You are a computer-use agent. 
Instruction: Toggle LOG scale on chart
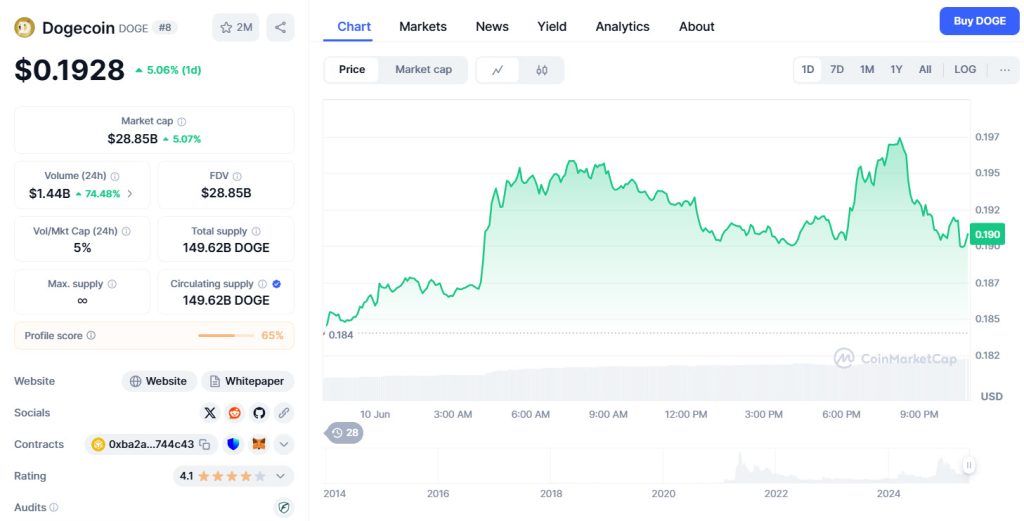(965, 69)
